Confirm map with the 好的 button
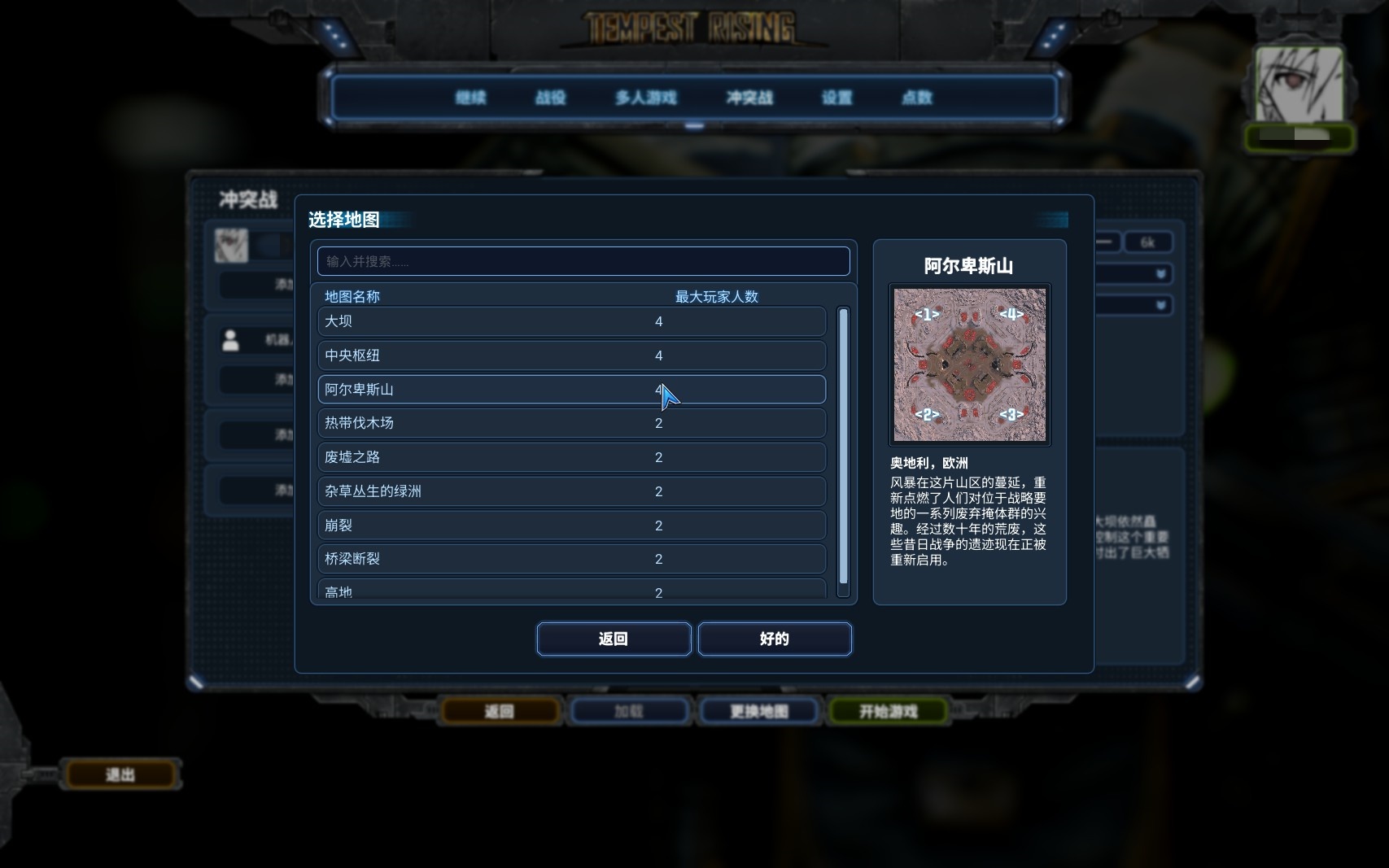Image resolution: width=1389 pixels, height=868 pixels. click(775, 639)
